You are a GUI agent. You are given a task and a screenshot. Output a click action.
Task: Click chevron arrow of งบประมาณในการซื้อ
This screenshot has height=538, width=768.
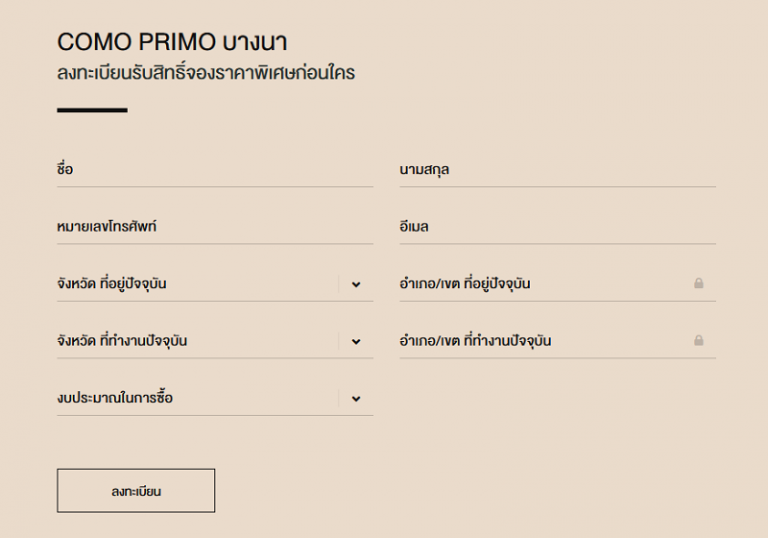(356, 399)
